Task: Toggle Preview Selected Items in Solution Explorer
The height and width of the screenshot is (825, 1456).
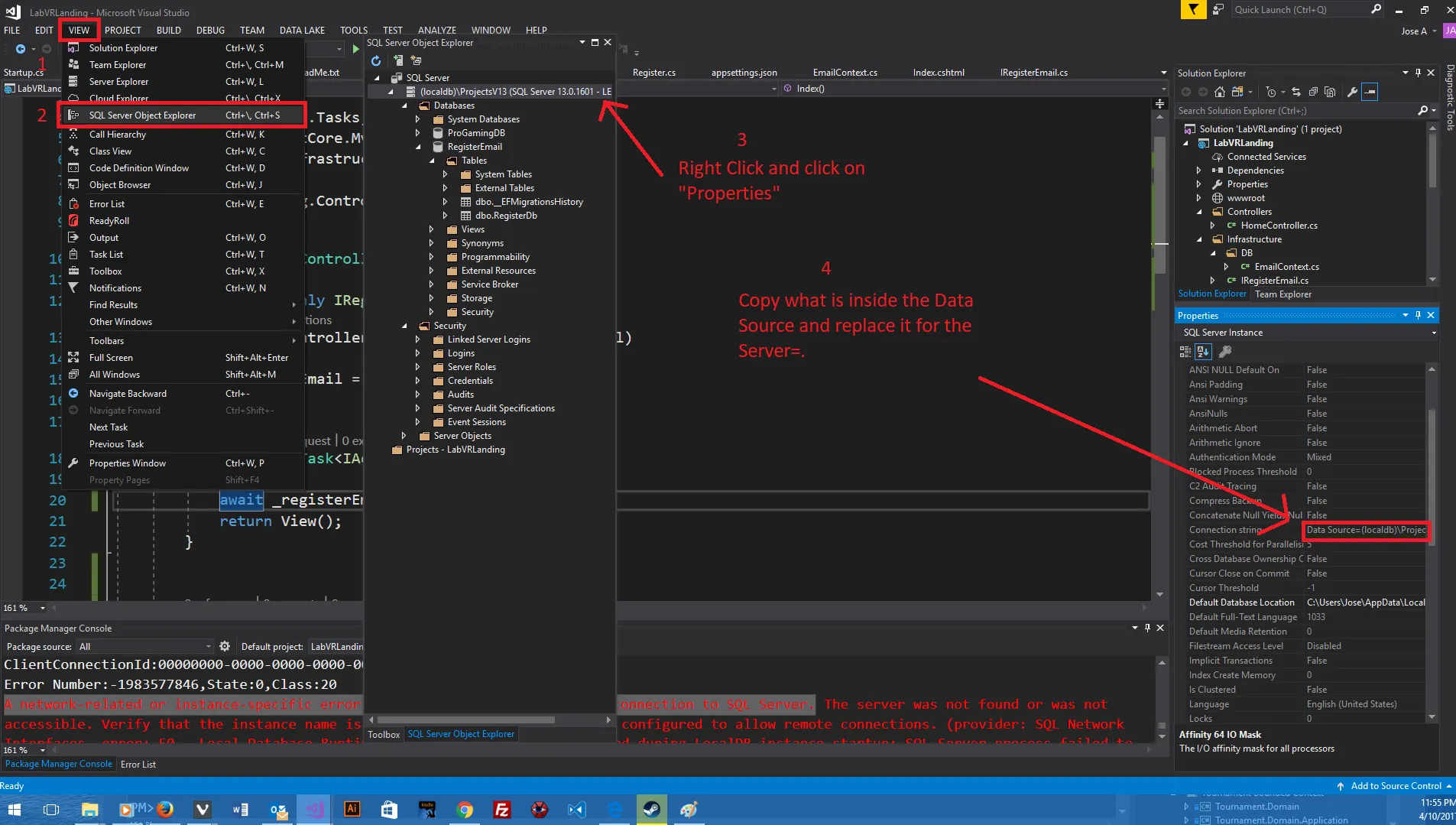Action: 1370,92
